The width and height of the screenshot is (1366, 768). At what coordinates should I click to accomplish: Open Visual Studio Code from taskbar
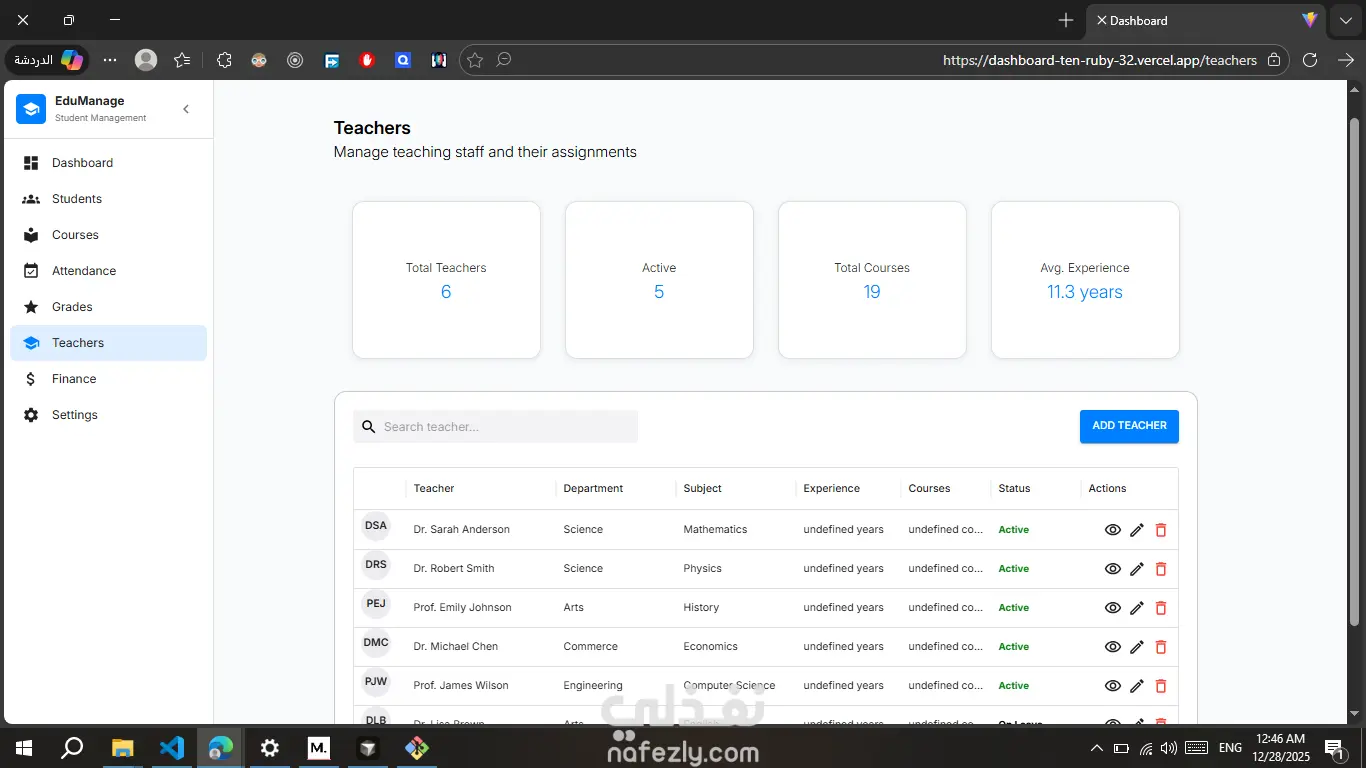pos(171,747)
